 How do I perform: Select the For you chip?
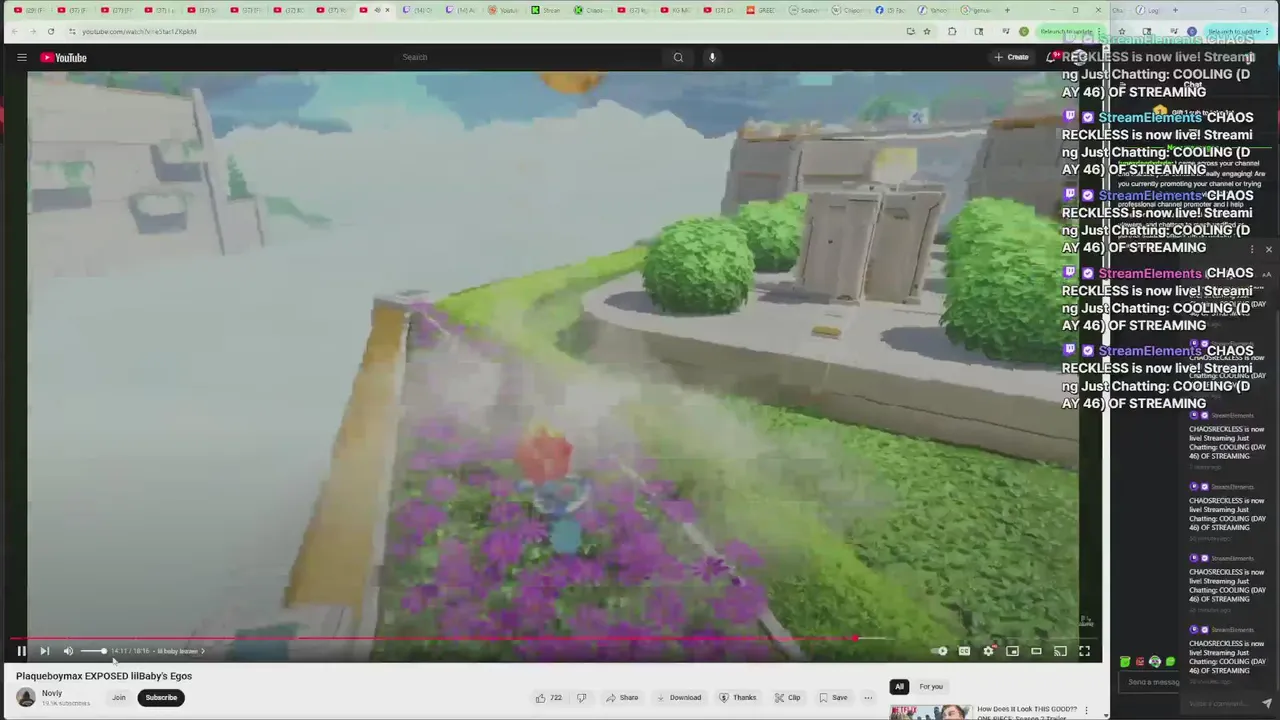click(931, 686)
